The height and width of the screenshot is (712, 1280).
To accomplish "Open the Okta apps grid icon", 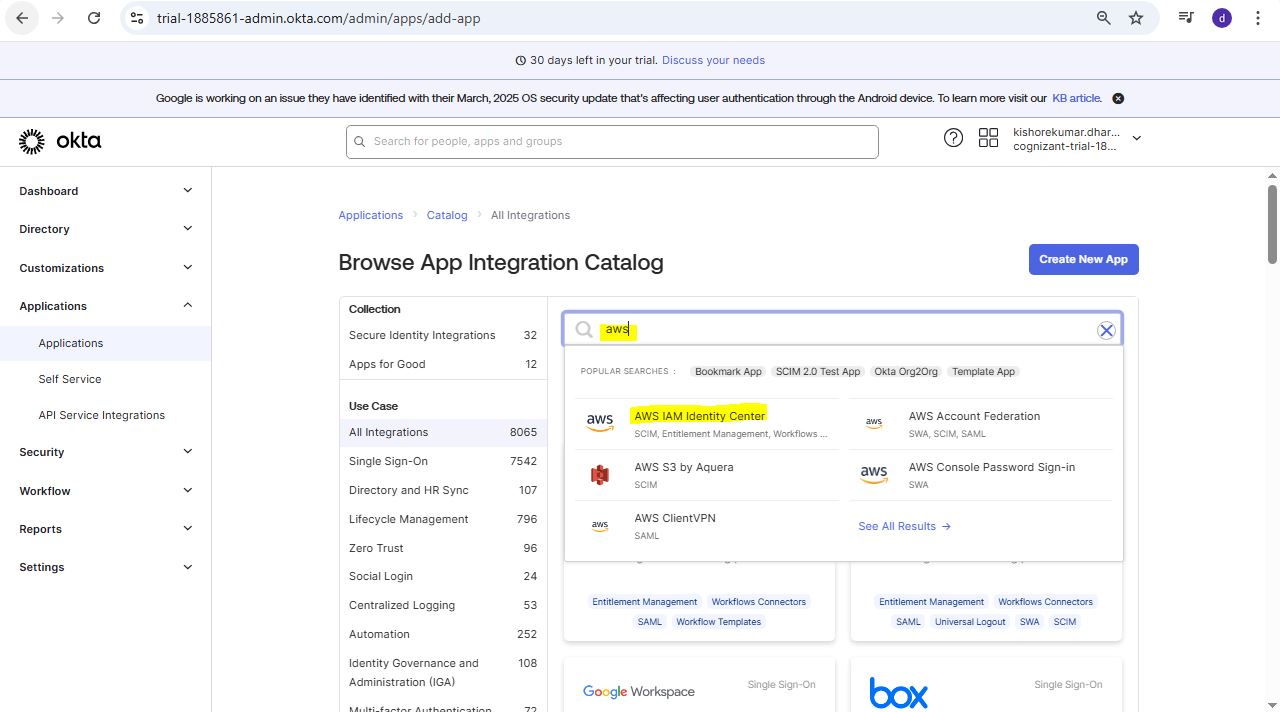I will (x=988, y=138).
